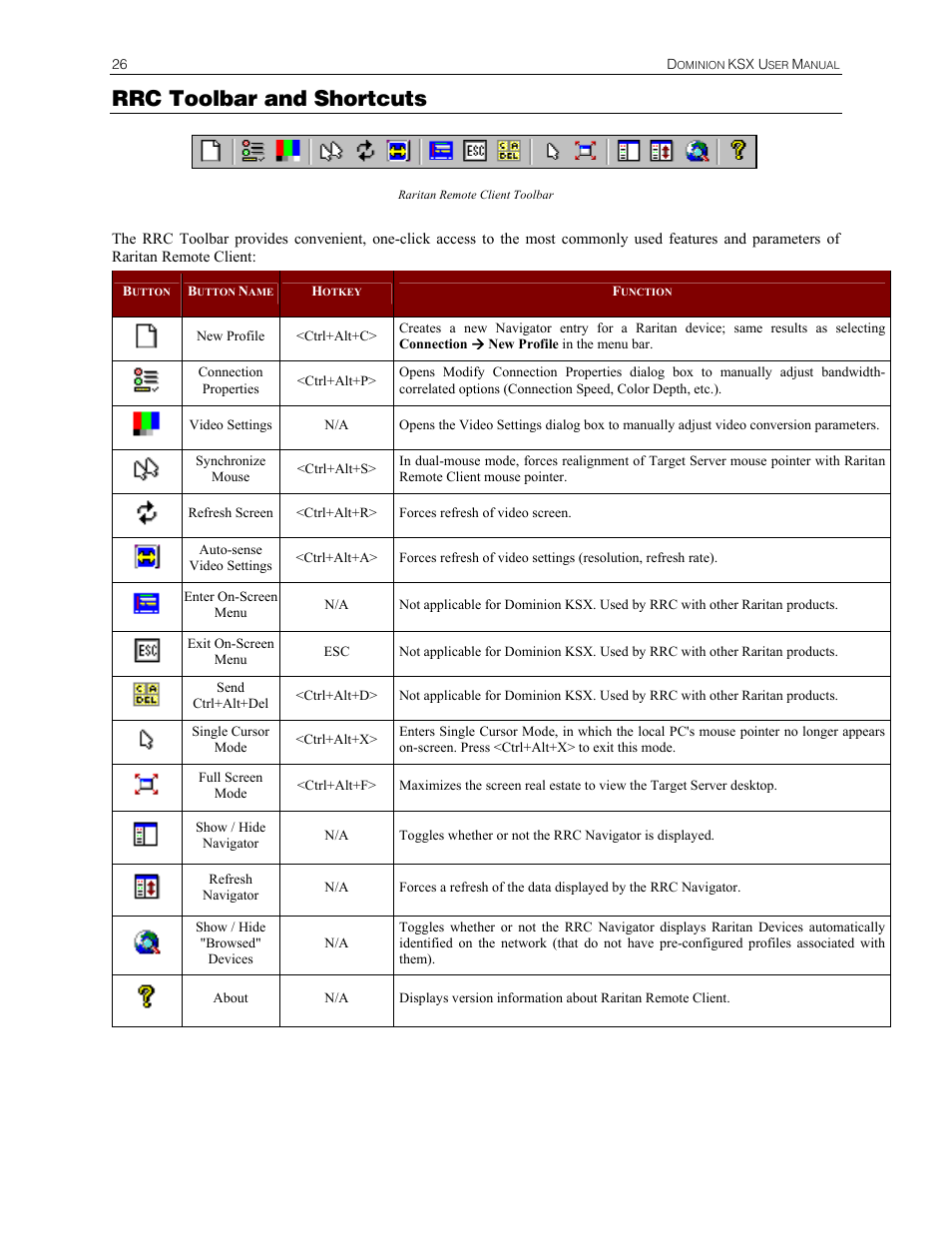Toggle Show/Hide Navigator icon in toolbar strip
Viewport: 952px width, 1233px height.
[628, 151]
